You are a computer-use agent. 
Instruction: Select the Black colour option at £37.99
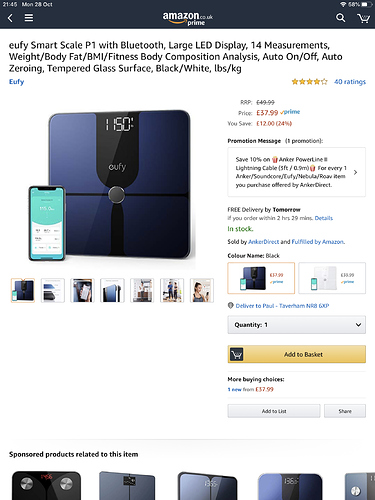(261, 278)
